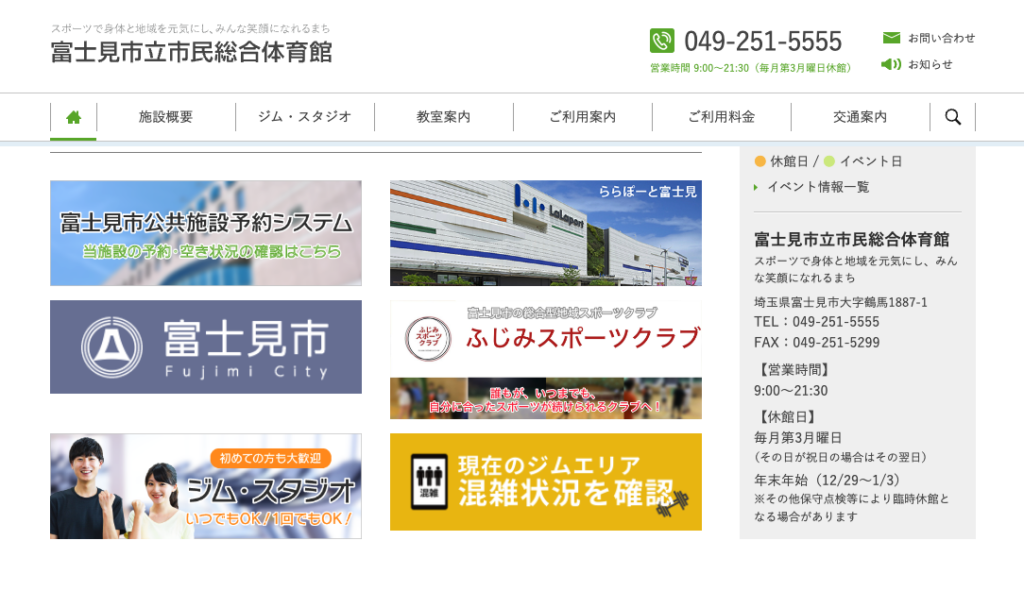This screenshot has width=1024, height=591.
Task: Click the green home icon in navigation
Action: click(x=73, y=117)
